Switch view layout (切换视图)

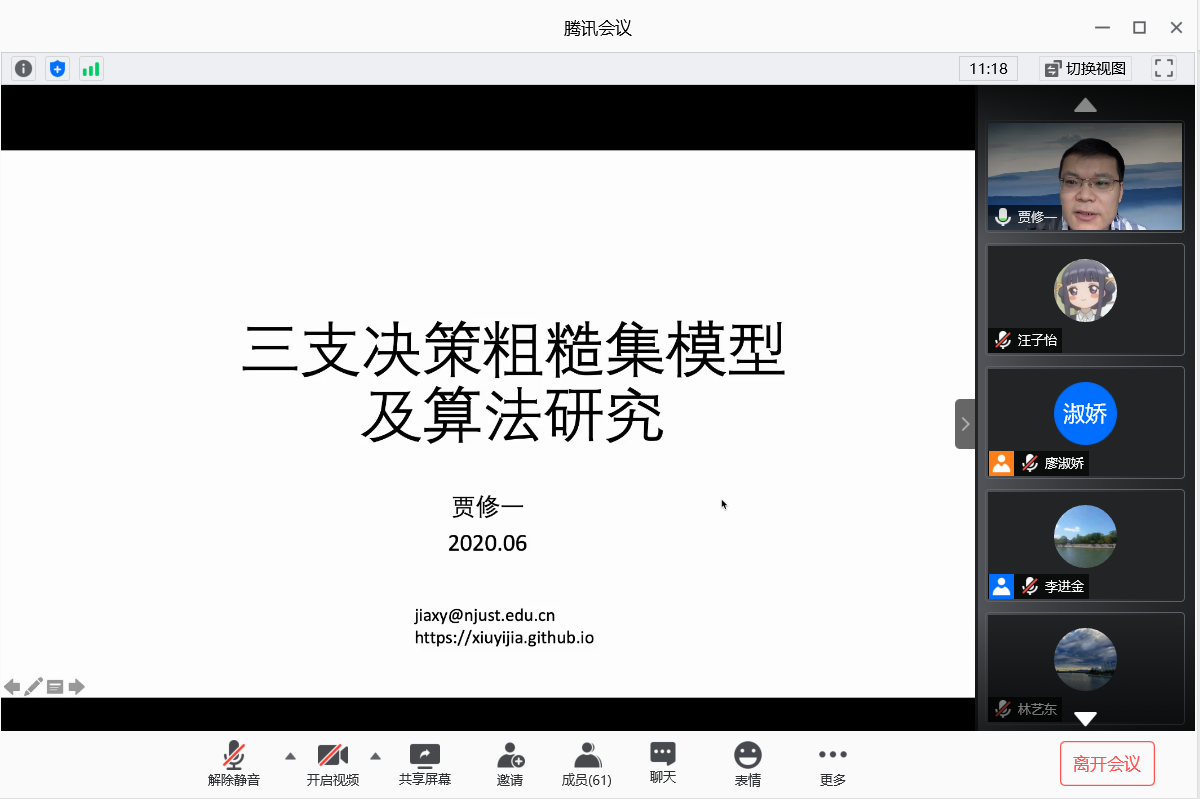coord(1085,69)
